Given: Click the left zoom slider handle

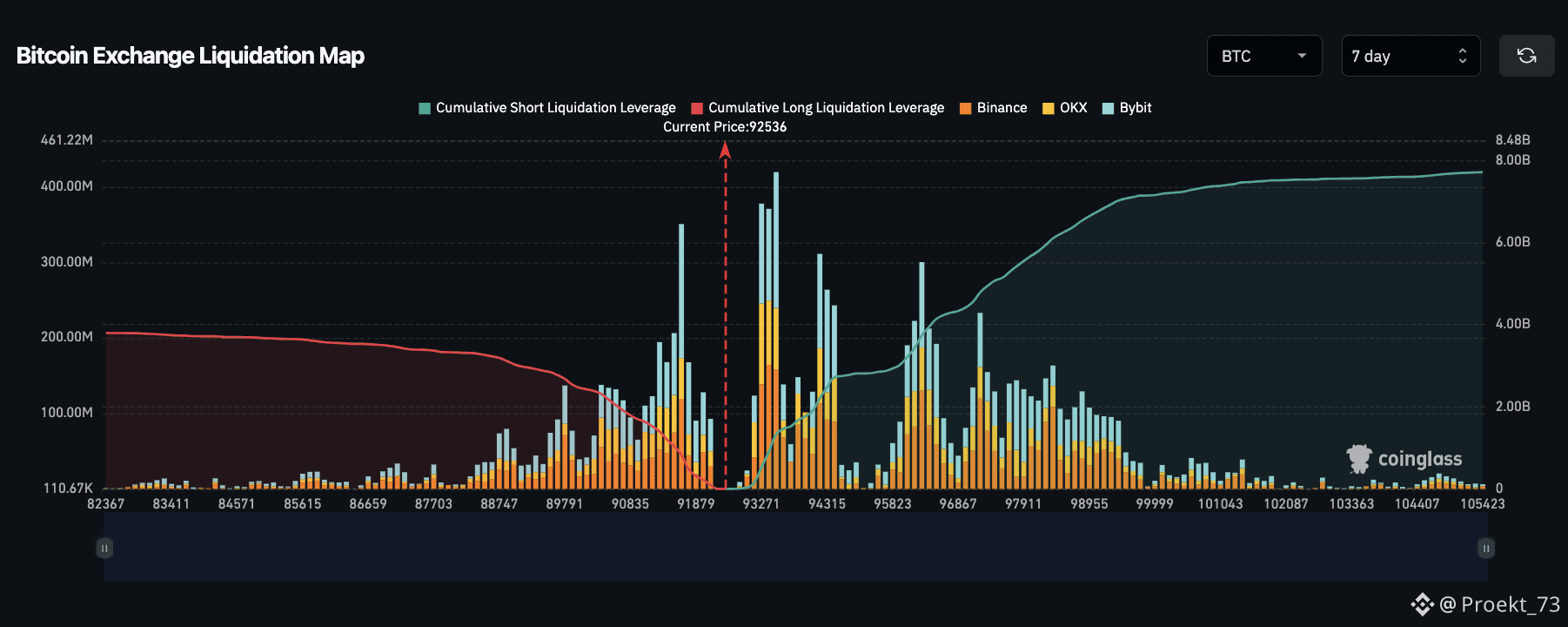Looking at the screenshot, I should [x=104, y=548].
